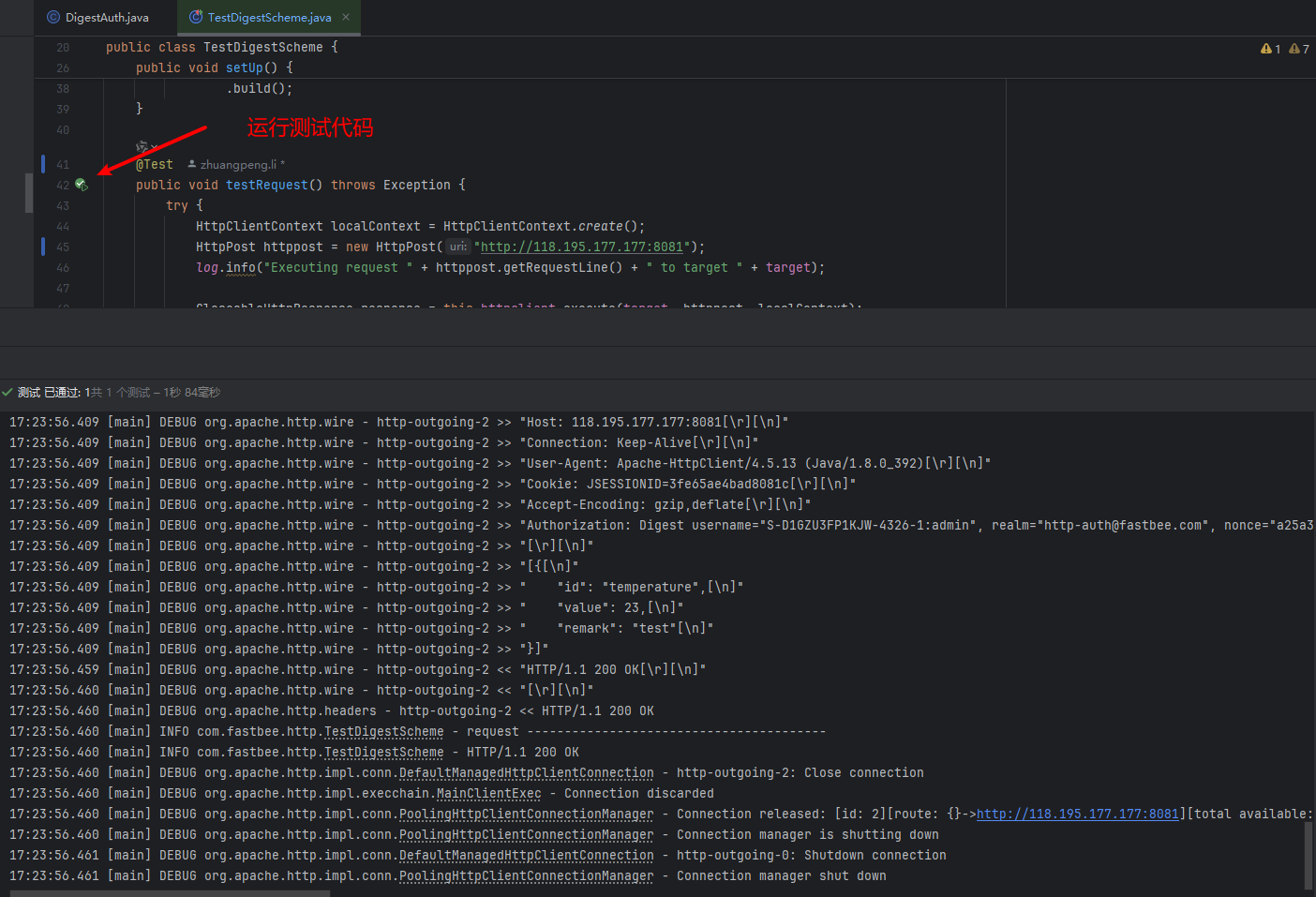The width and height of the screenshot is (1316, 897).
Task: Open TestDigestScheme link on the request dashes line
Action: point(384,731)
